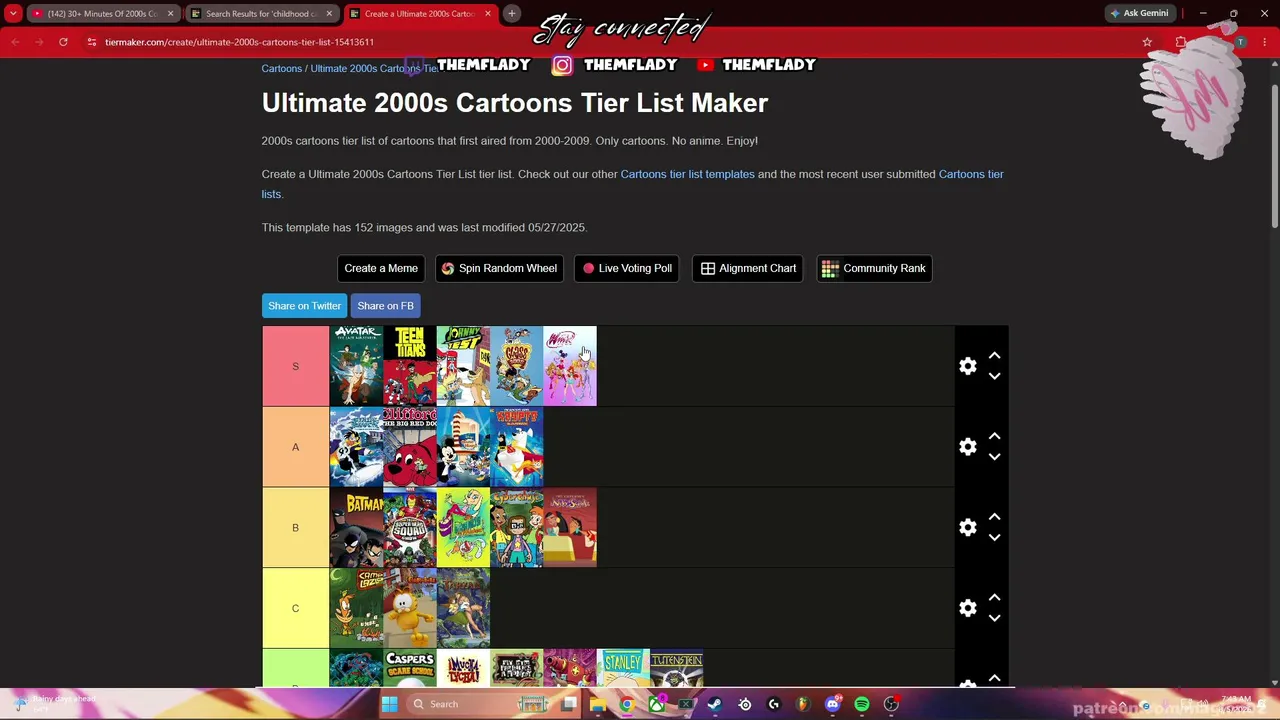The height and width of the screenshot is (720, 1280).
Task: Move tier B row down
Action: (x=994, y=537)
